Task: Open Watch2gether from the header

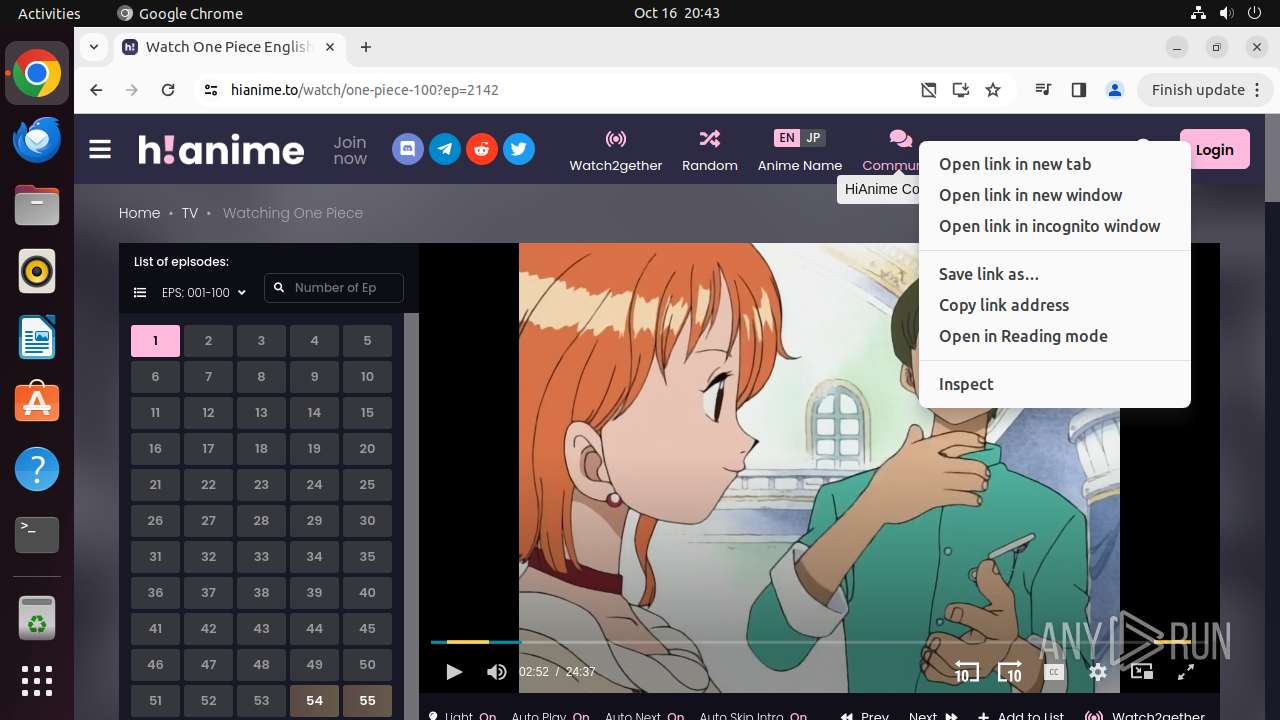Action: coord(616,150)
